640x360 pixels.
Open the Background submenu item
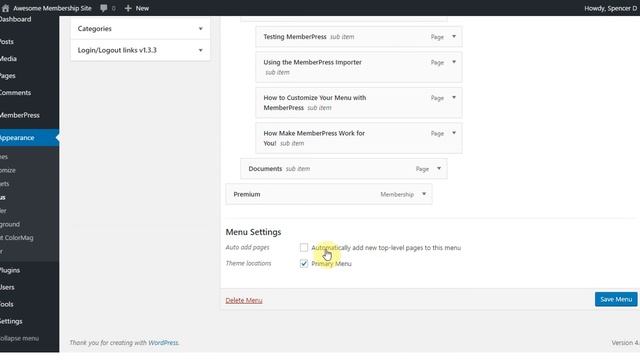(10, 224)
